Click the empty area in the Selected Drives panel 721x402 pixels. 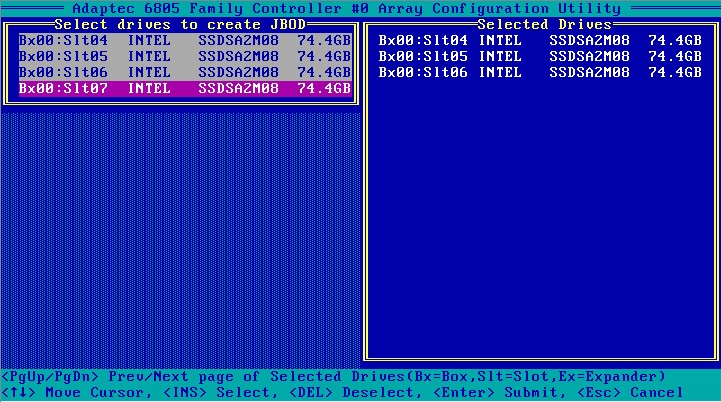click(540, 220)
